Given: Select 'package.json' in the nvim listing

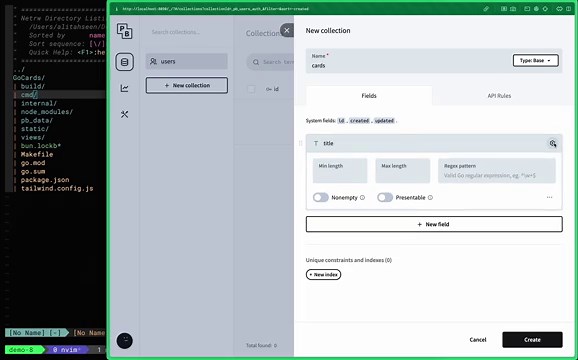Looking at the screenshot, I should 45,180.
